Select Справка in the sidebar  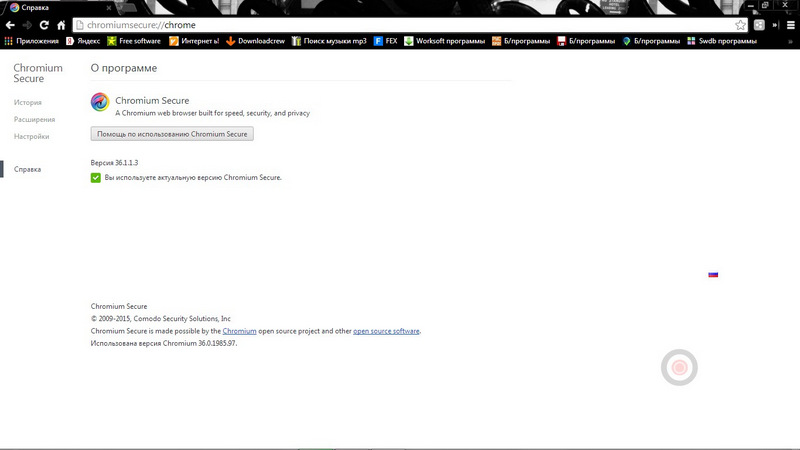click(x=27, y=169)
